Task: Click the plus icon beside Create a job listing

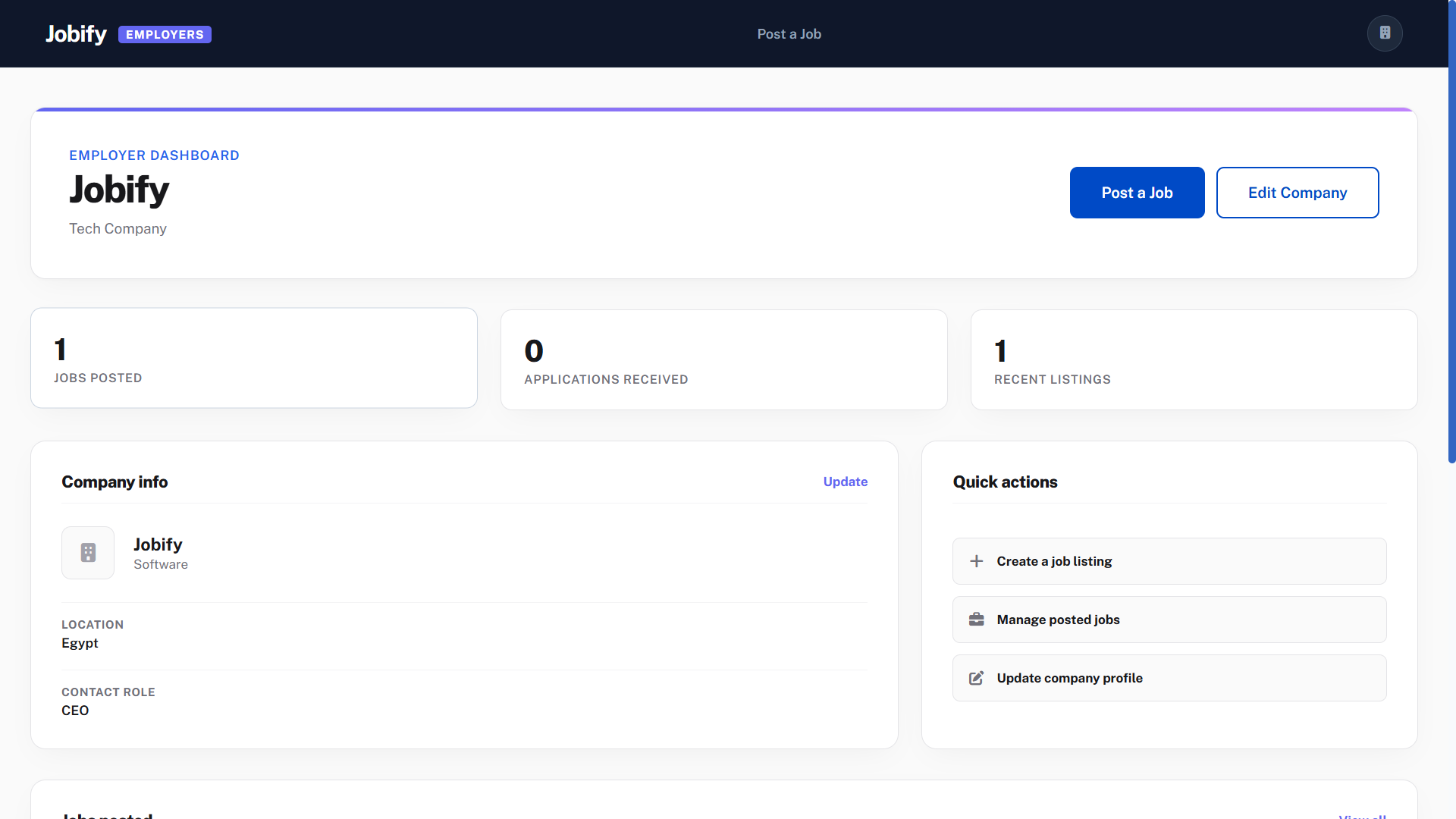Action: pyautogui.click(x=977, y=561)
